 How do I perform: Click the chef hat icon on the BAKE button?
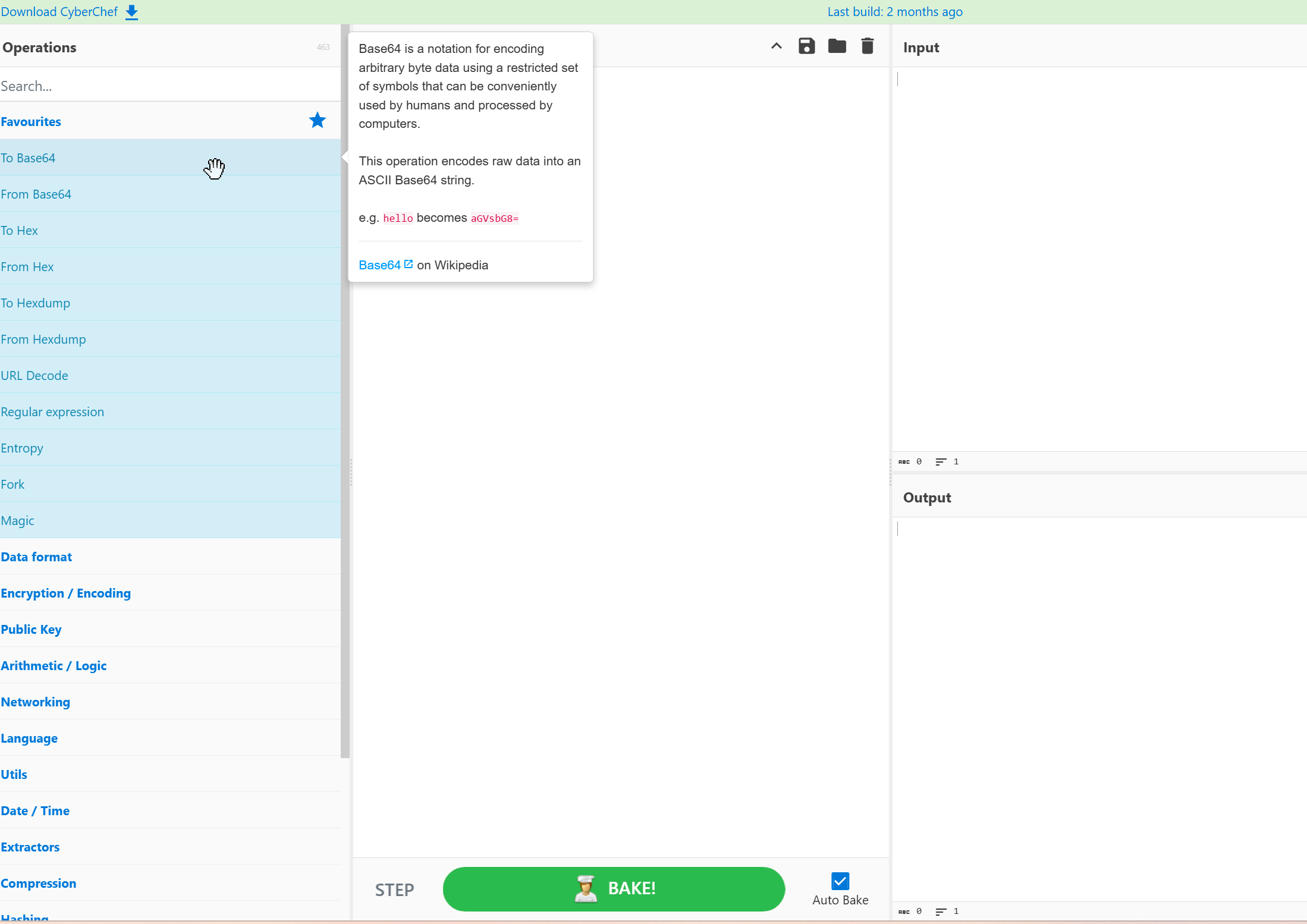pos(586,889)
